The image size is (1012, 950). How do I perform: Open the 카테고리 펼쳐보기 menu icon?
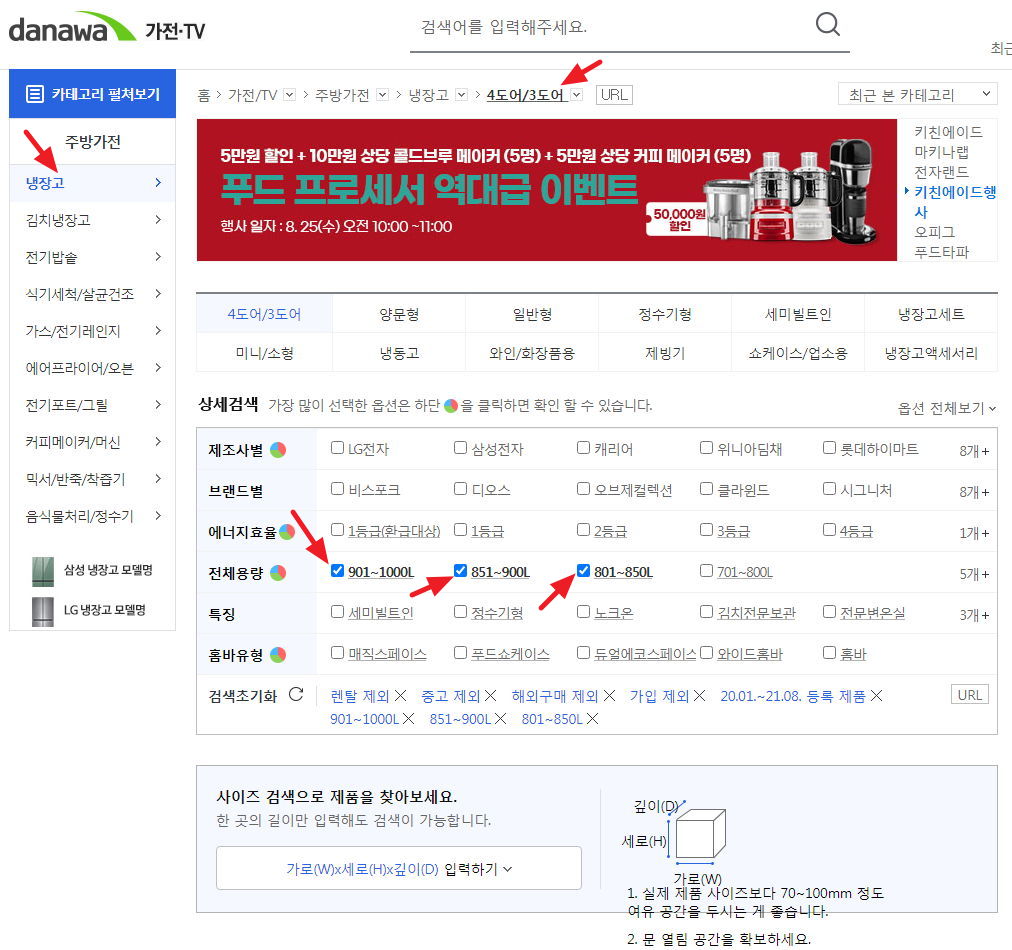point(35,94)
